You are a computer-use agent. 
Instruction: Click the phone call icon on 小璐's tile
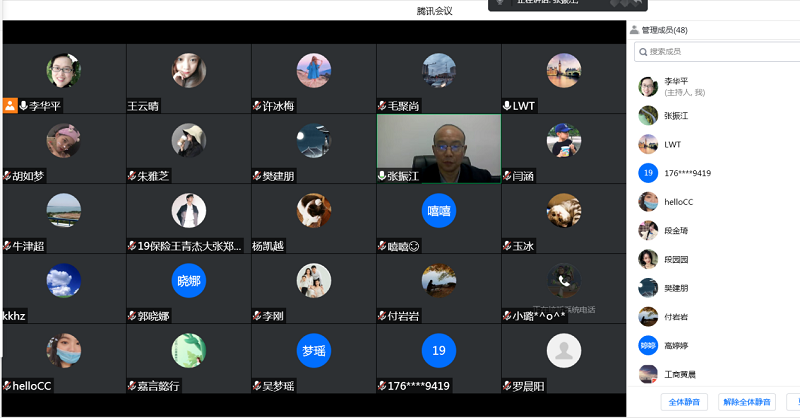click(564, 281)
